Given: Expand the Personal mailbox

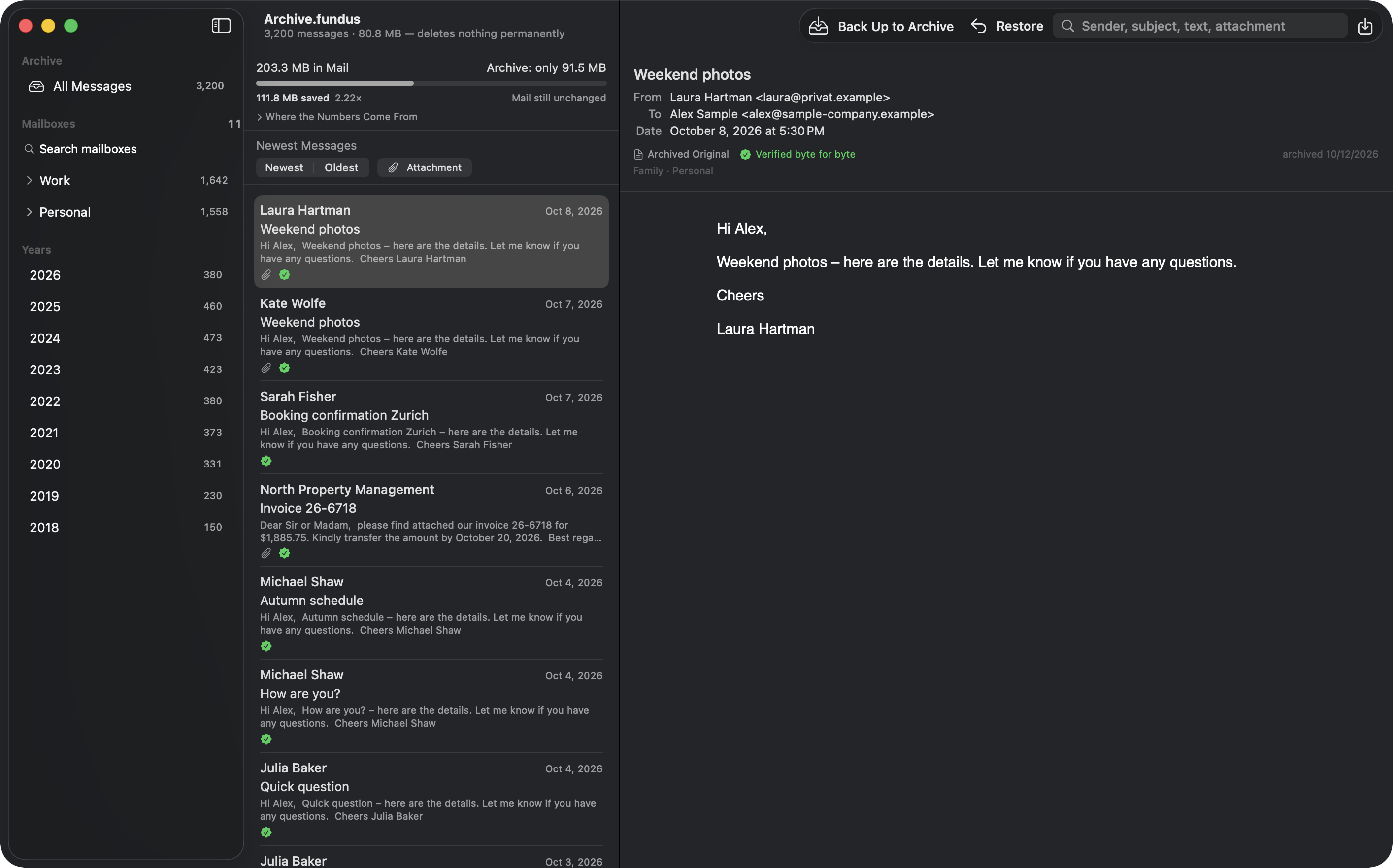Looking at the screenshot, I should pos(29,212).
